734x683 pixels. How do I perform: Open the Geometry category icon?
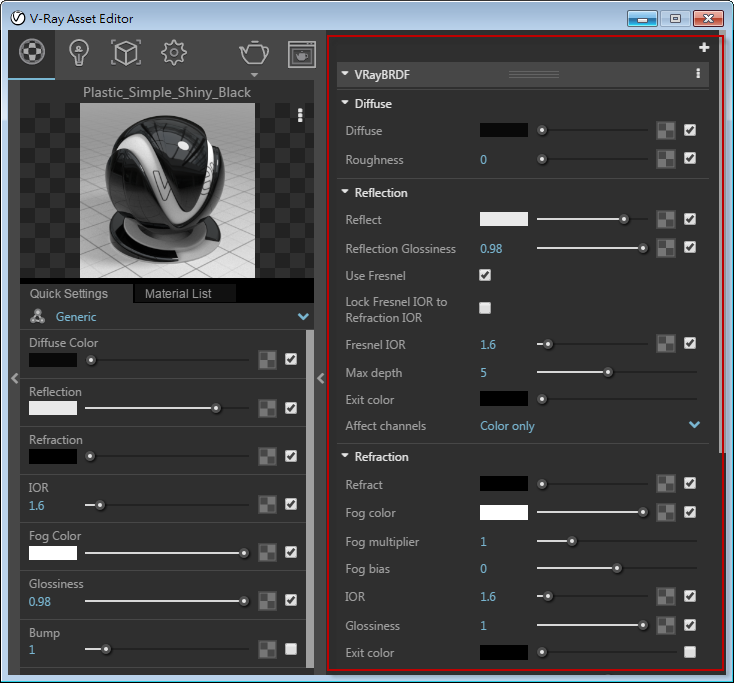pos(125,53)
